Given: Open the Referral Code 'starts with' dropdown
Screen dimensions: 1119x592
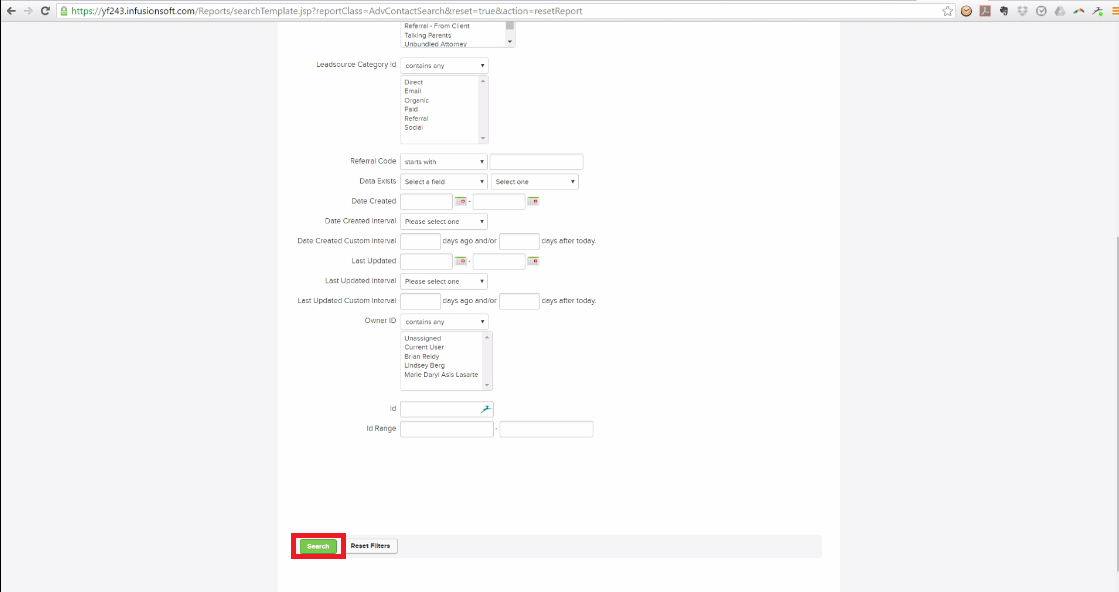Looking at the screenshot, I should pyautogui.click(x=444, y=162).
